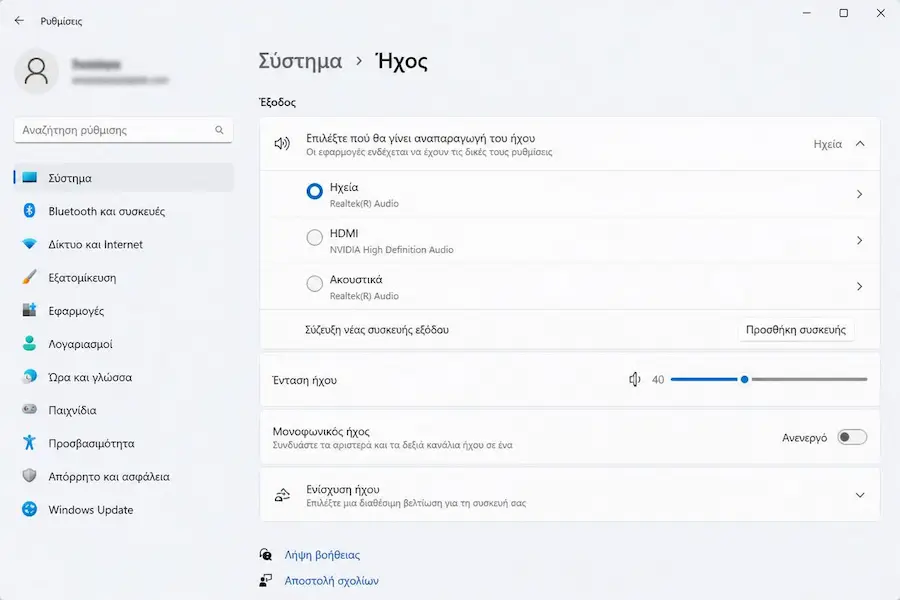Click the blurred user account name
The width and height of the screenshot is (900, 600).
tap(96, 64)
